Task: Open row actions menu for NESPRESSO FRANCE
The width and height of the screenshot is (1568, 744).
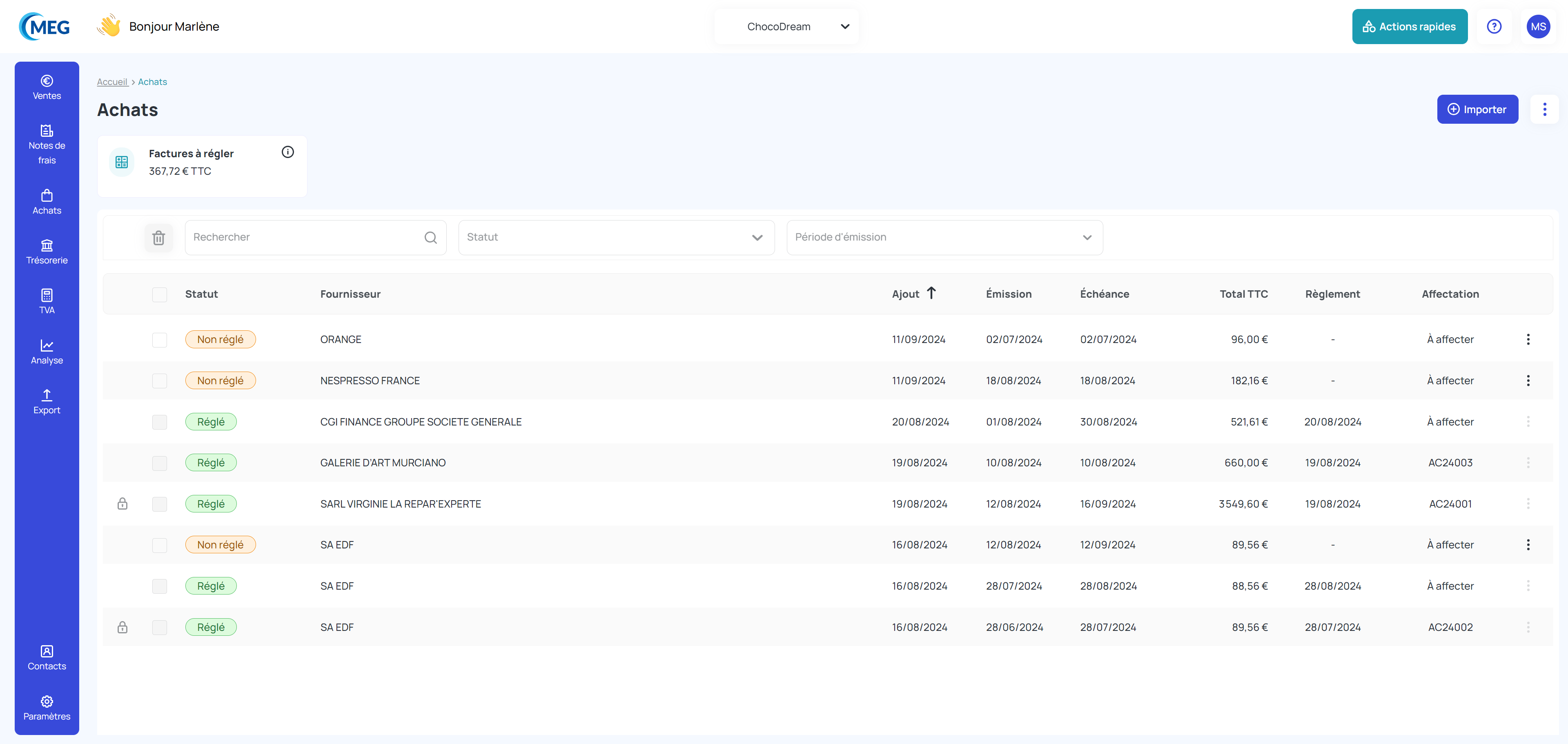Action: 1528,381
